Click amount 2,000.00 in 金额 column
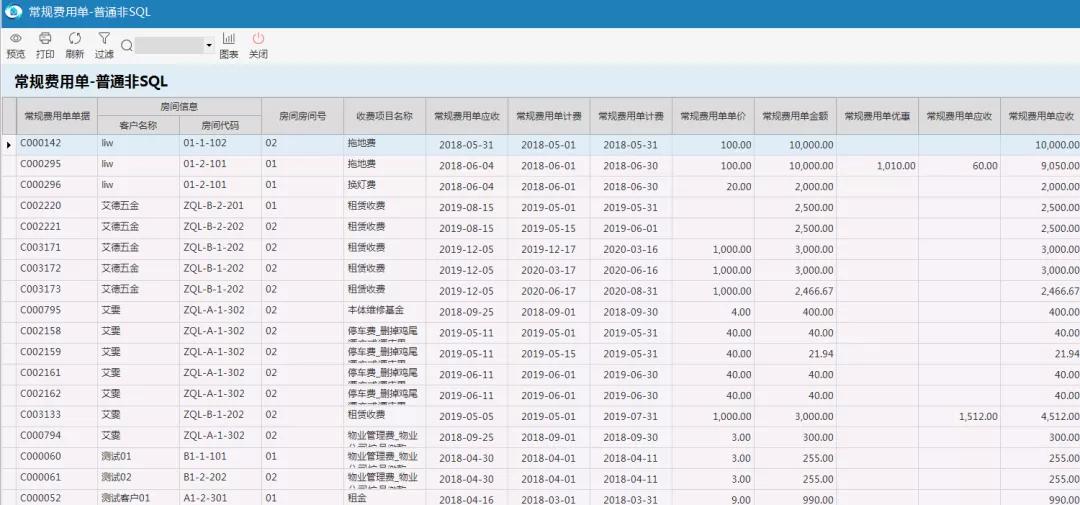Screen dimensions: 1080x505 [813, 186]
